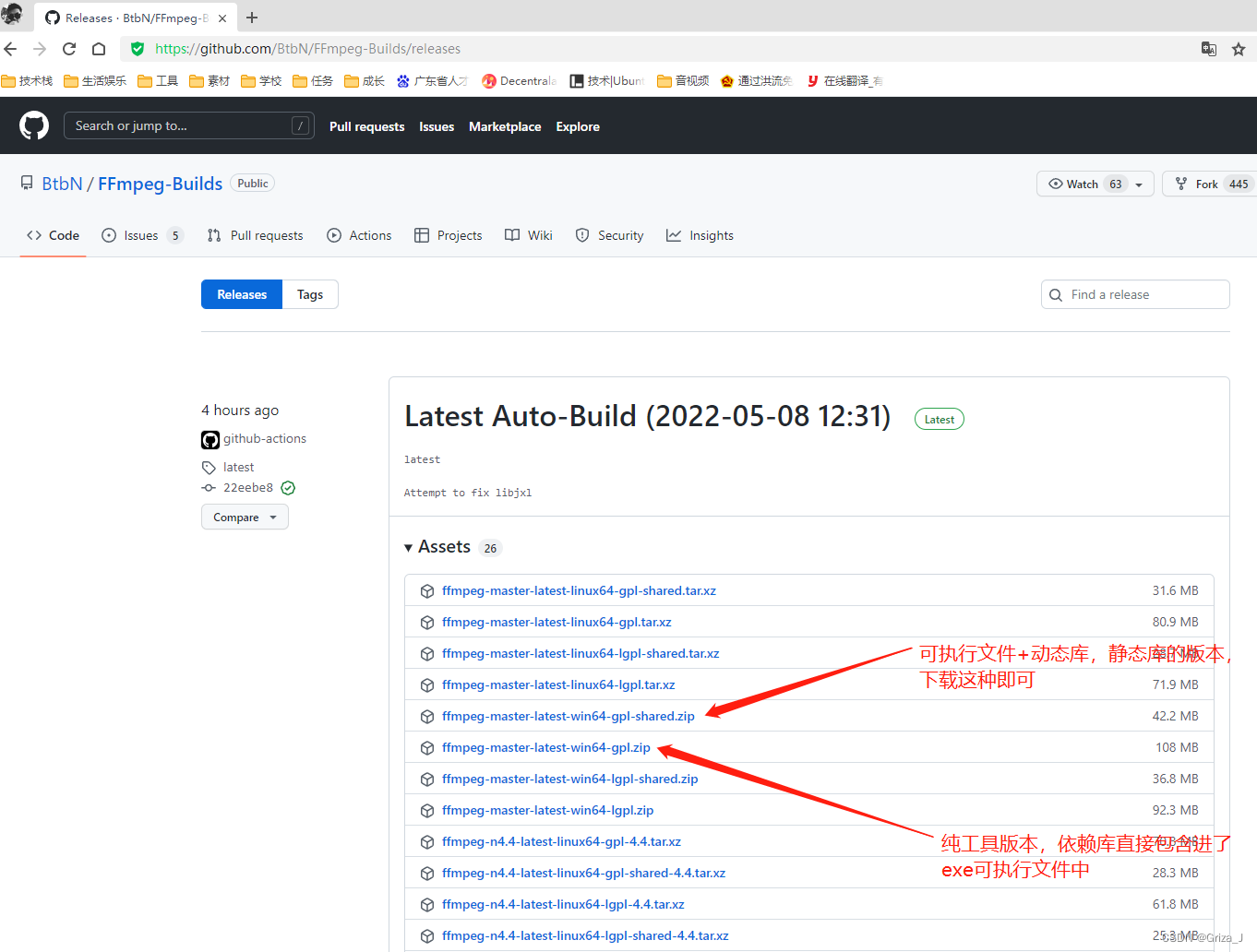Go to the Actions tab
The height and width of the screenshot is (952, 1257).
pos(359,235)
